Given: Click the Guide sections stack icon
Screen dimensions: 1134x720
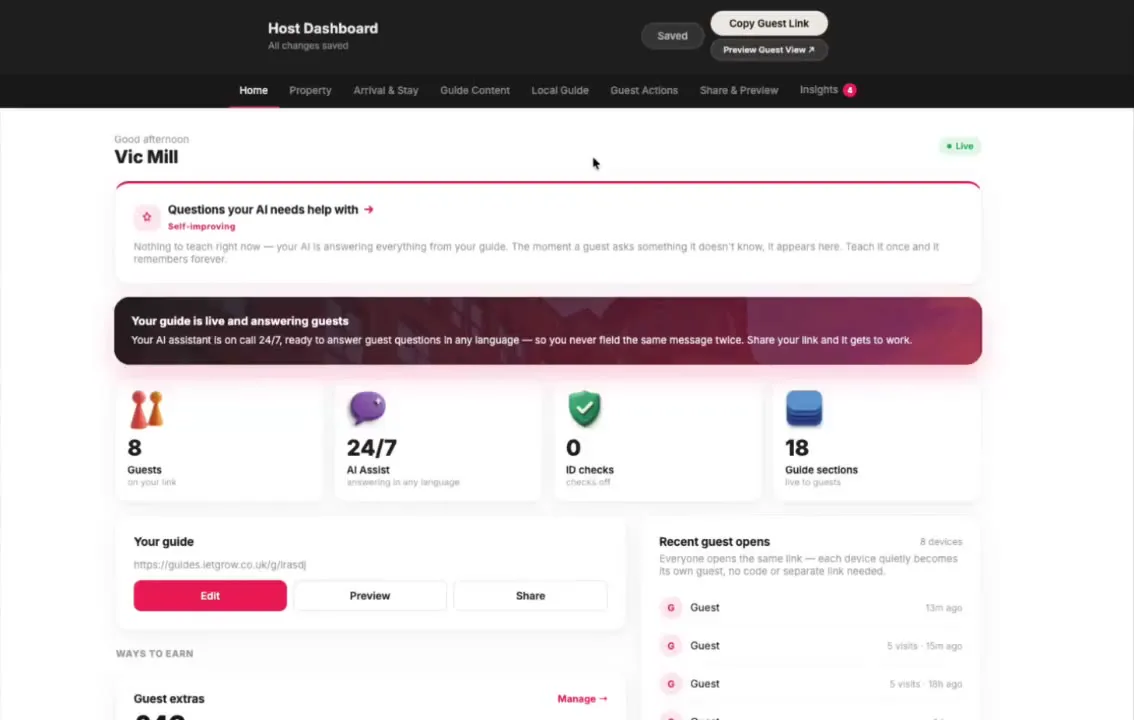Looking at the screenshot, I should (803, 408).
